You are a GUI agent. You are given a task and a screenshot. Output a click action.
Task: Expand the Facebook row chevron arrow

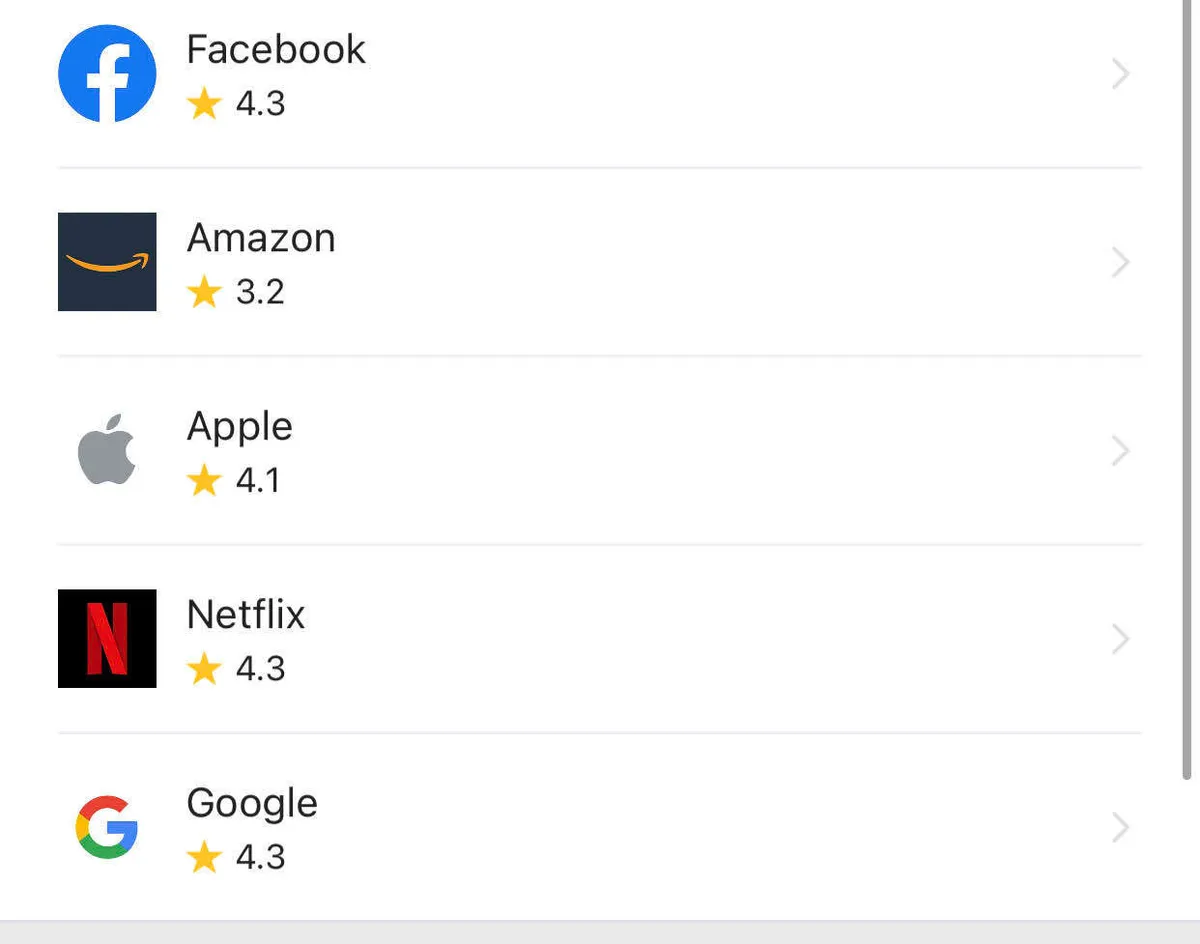pyautogui.click(x=1121, y=74)
